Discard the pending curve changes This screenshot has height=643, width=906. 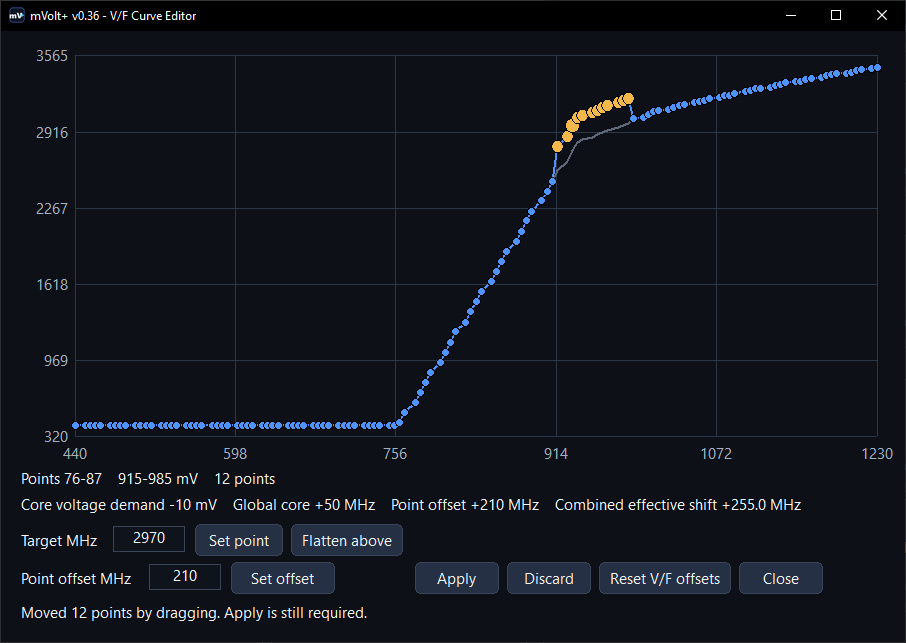(549, 578)
